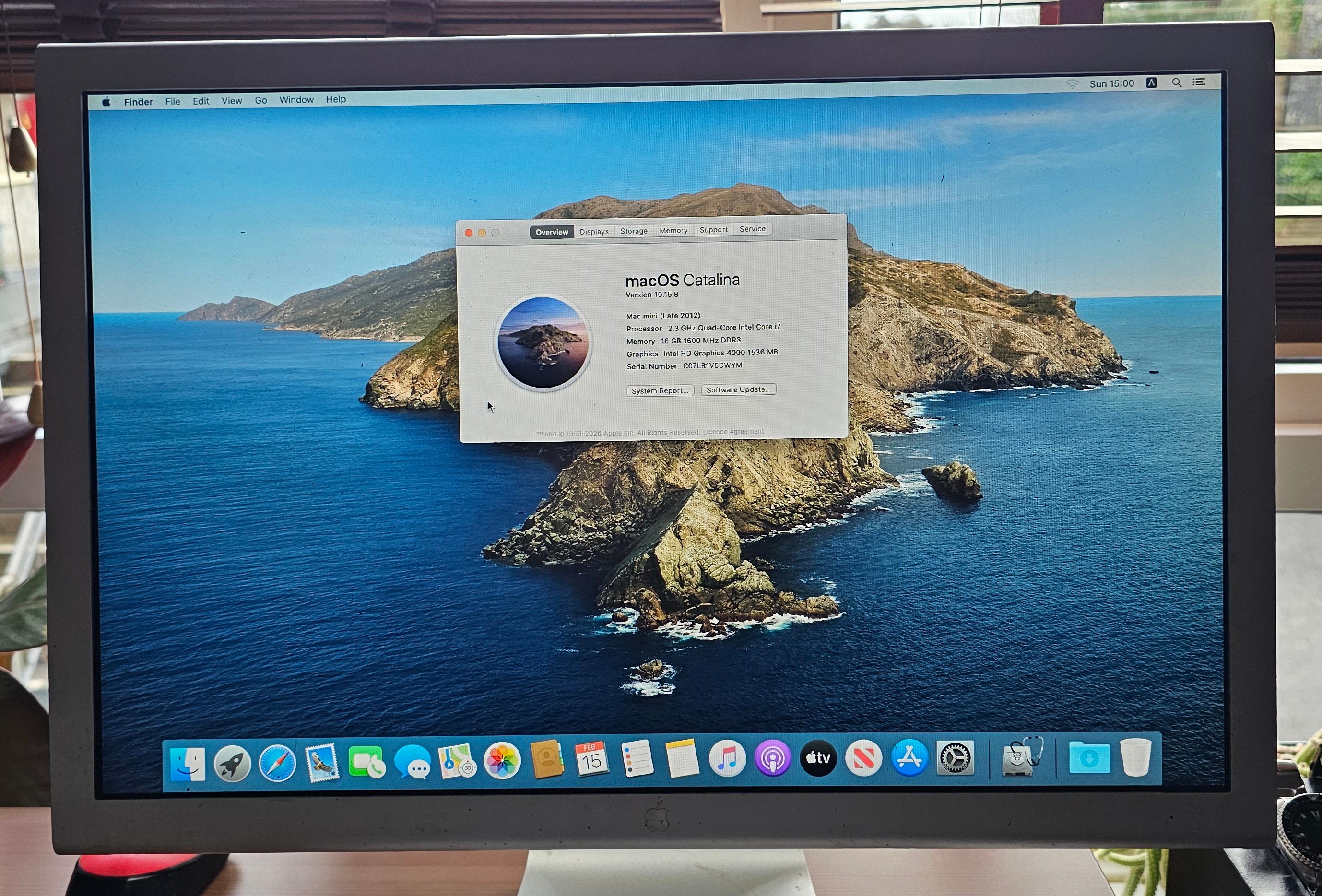Click the "macOS Catalina" heading
The width and height of the screenshot is (1322, 896).
click(x=683, y=280)
